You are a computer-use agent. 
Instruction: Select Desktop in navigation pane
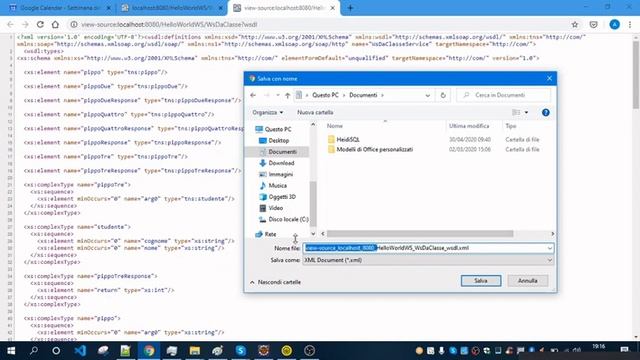274,140
